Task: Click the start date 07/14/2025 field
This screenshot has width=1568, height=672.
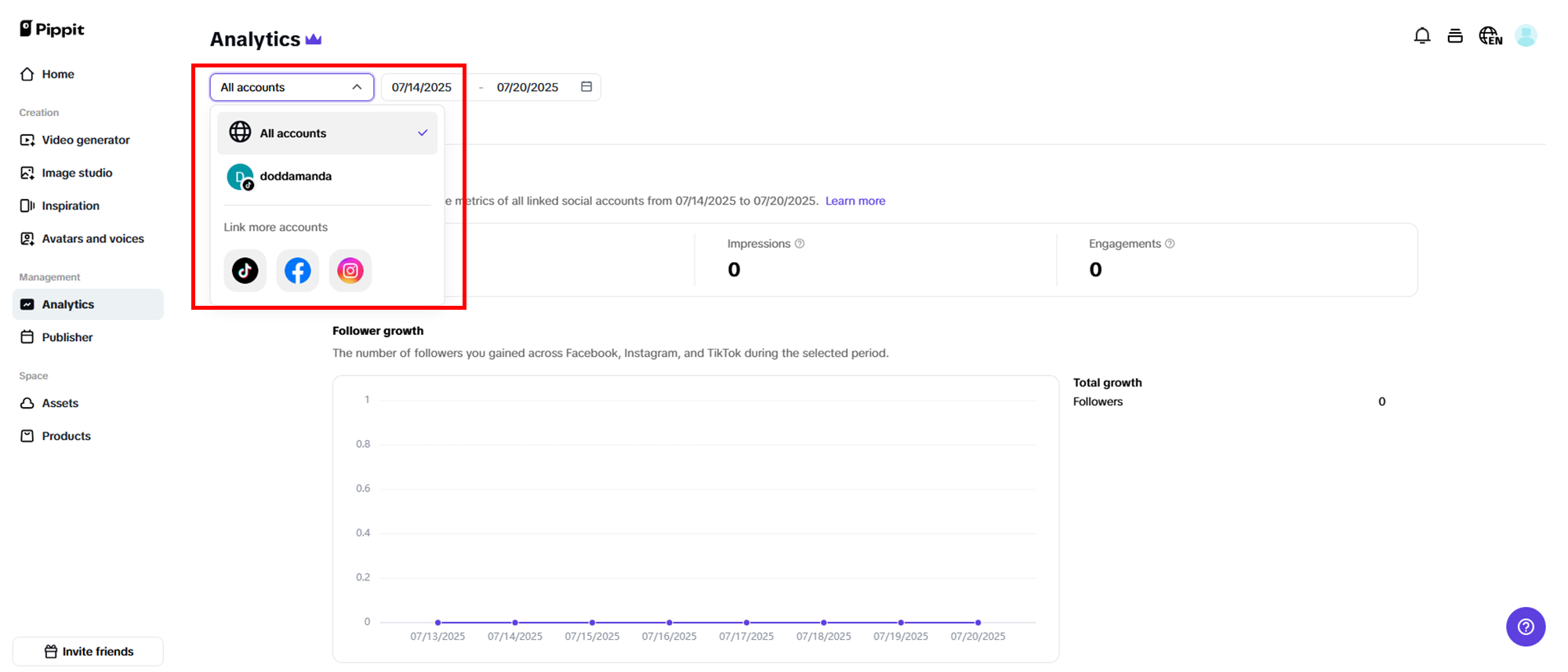Action: coord(422,87)
